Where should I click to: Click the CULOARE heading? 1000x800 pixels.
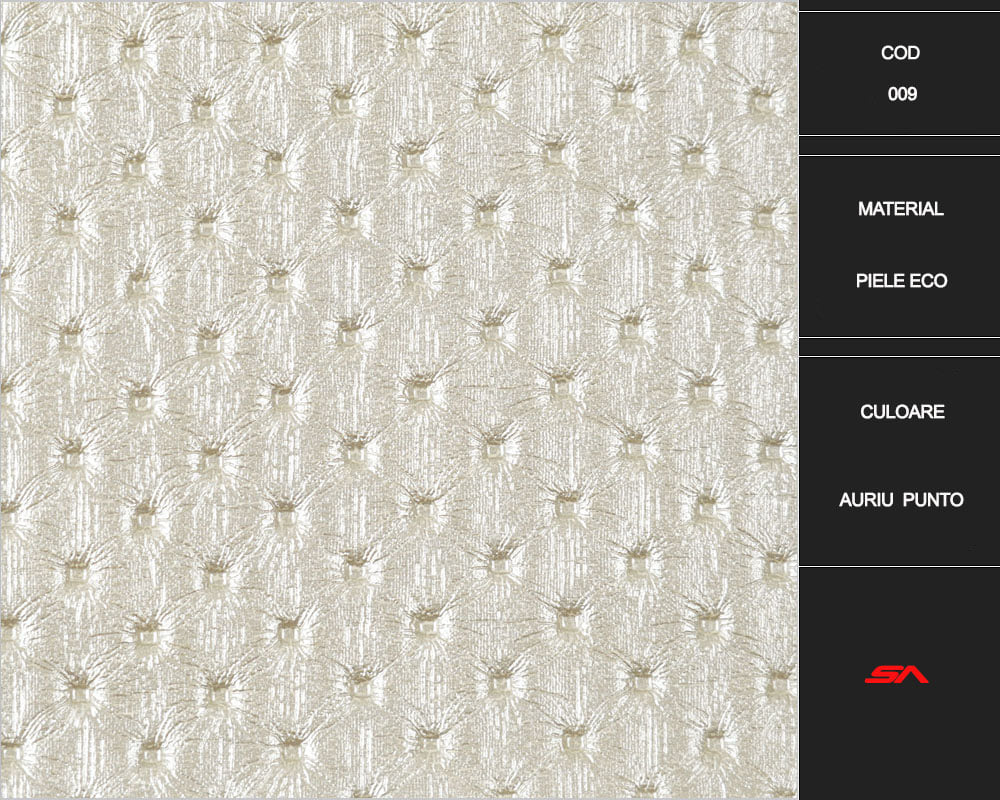point(902,411)
